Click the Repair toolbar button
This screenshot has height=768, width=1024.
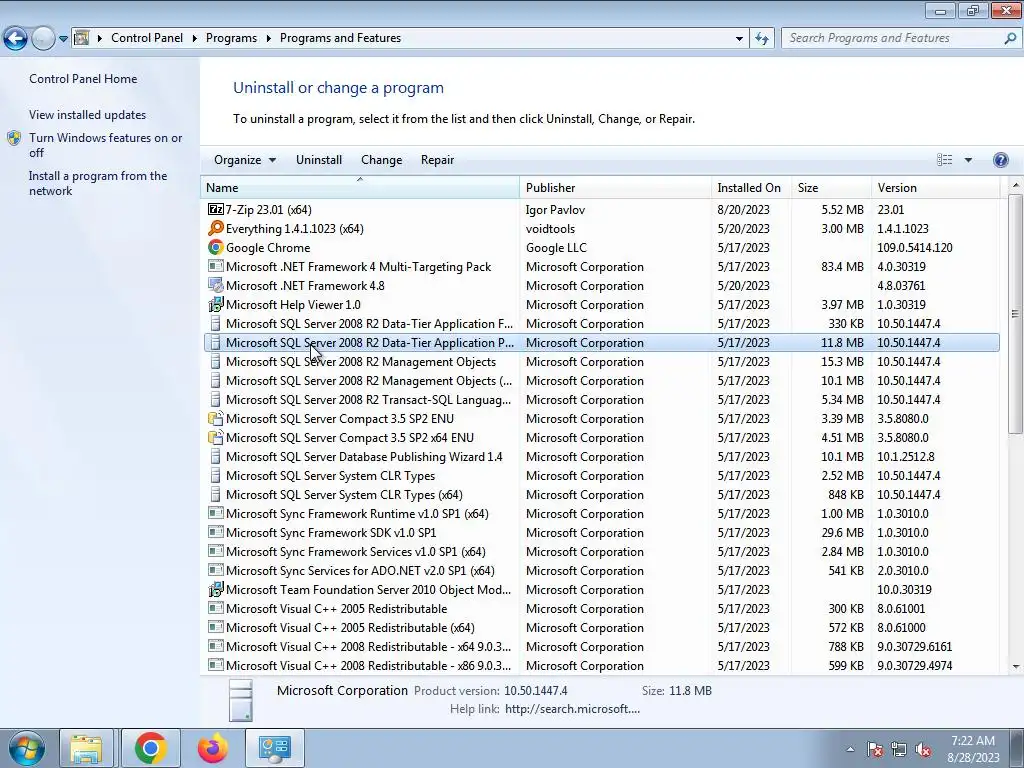[x=438, y=160]
